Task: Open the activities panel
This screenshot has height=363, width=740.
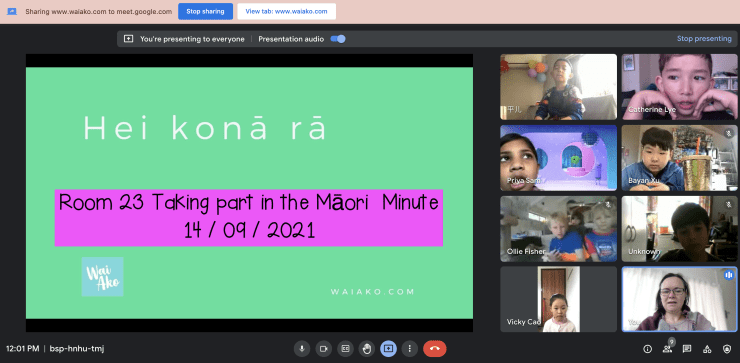Action: tap(707, 349)
